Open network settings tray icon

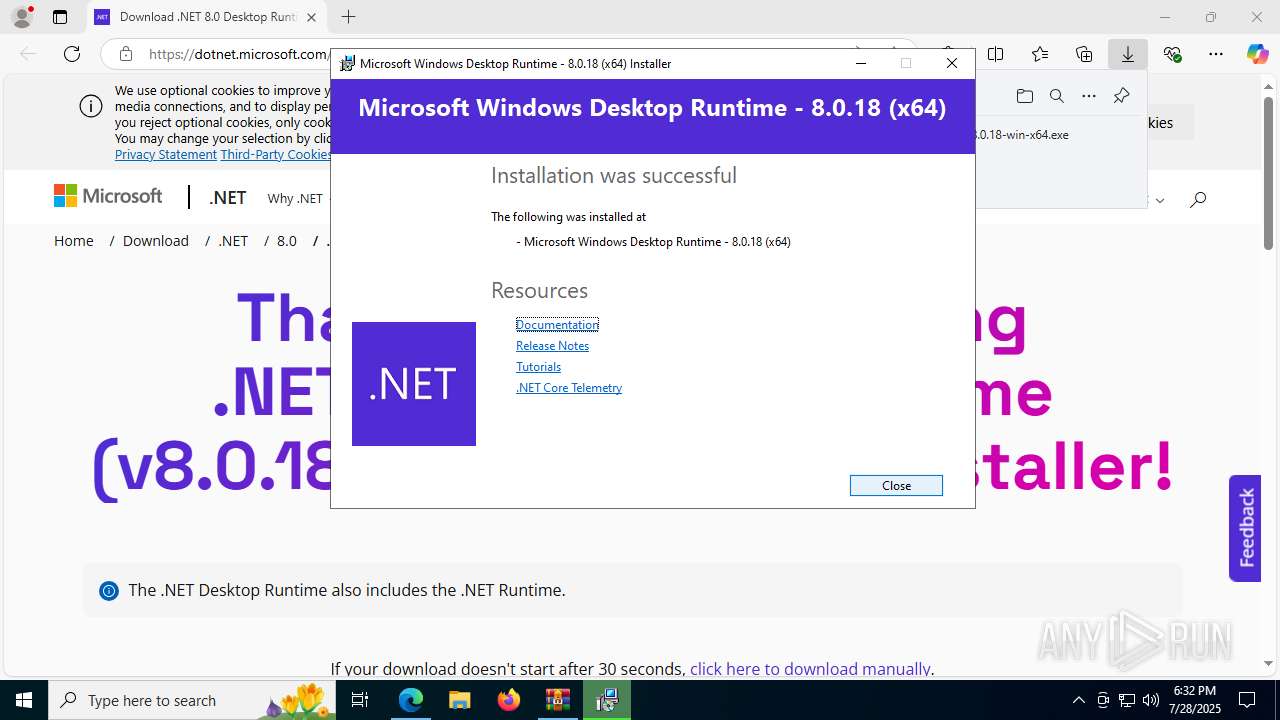tap(1127, 700)
